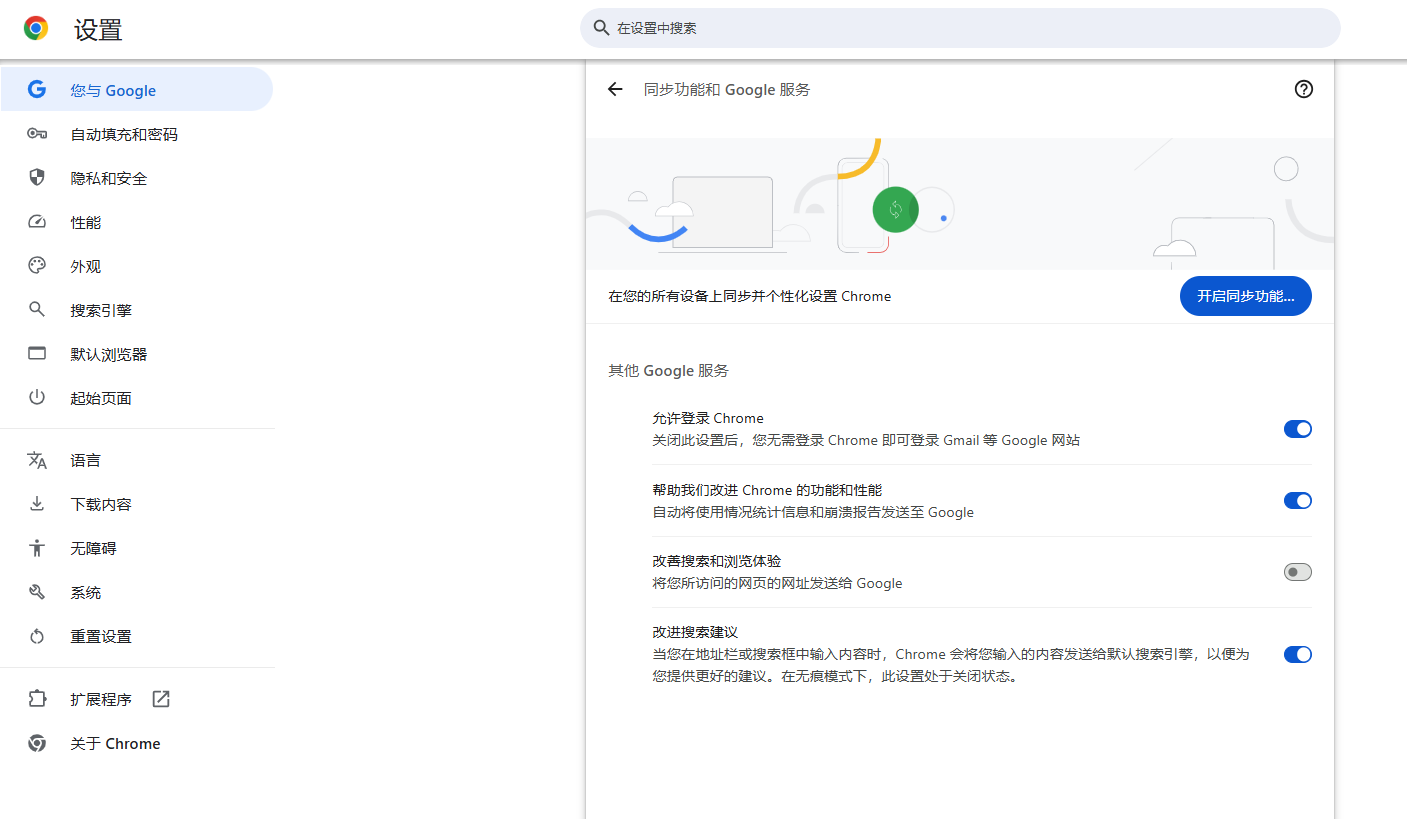Go back using the left arrow
The width and height of the screenshot is (1407, 819).
615,89
